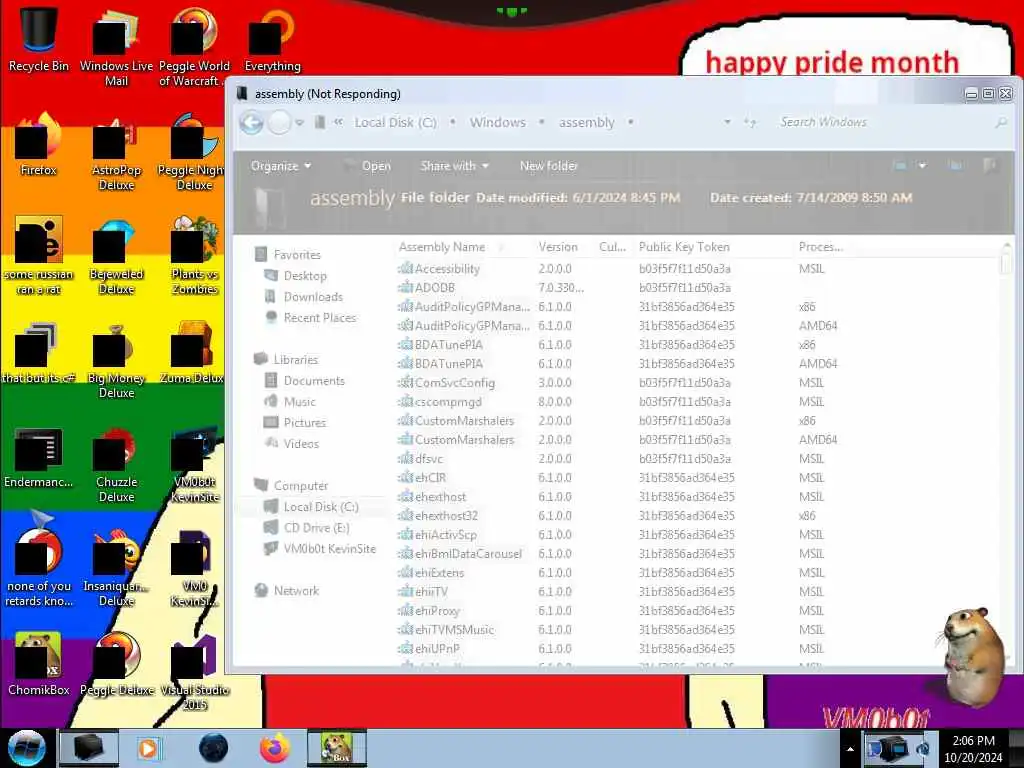Click the Windows Start orb
This screenshot has height=768, width=1024.
tap(27, 748)
